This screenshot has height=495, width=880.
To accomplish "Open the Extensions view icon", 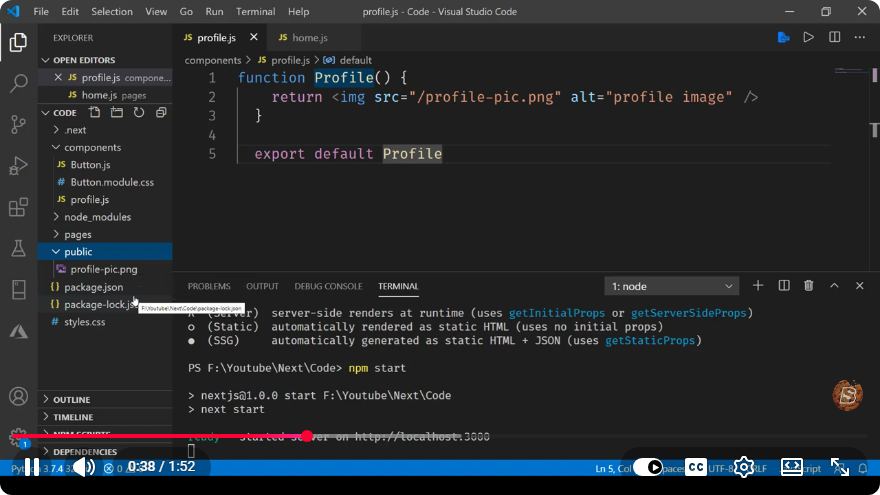I will 19,207.
